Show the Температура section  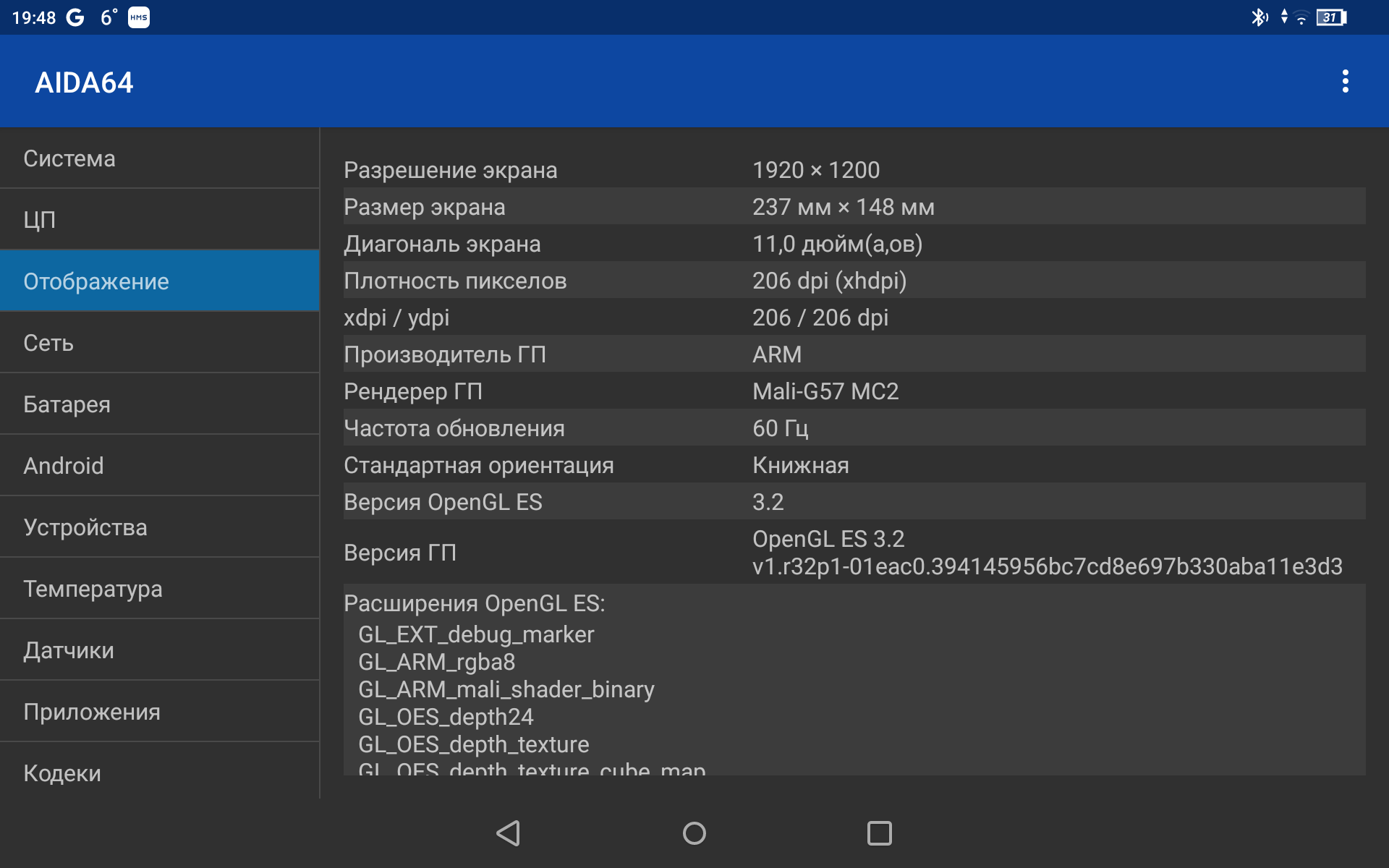click(159, 589)
